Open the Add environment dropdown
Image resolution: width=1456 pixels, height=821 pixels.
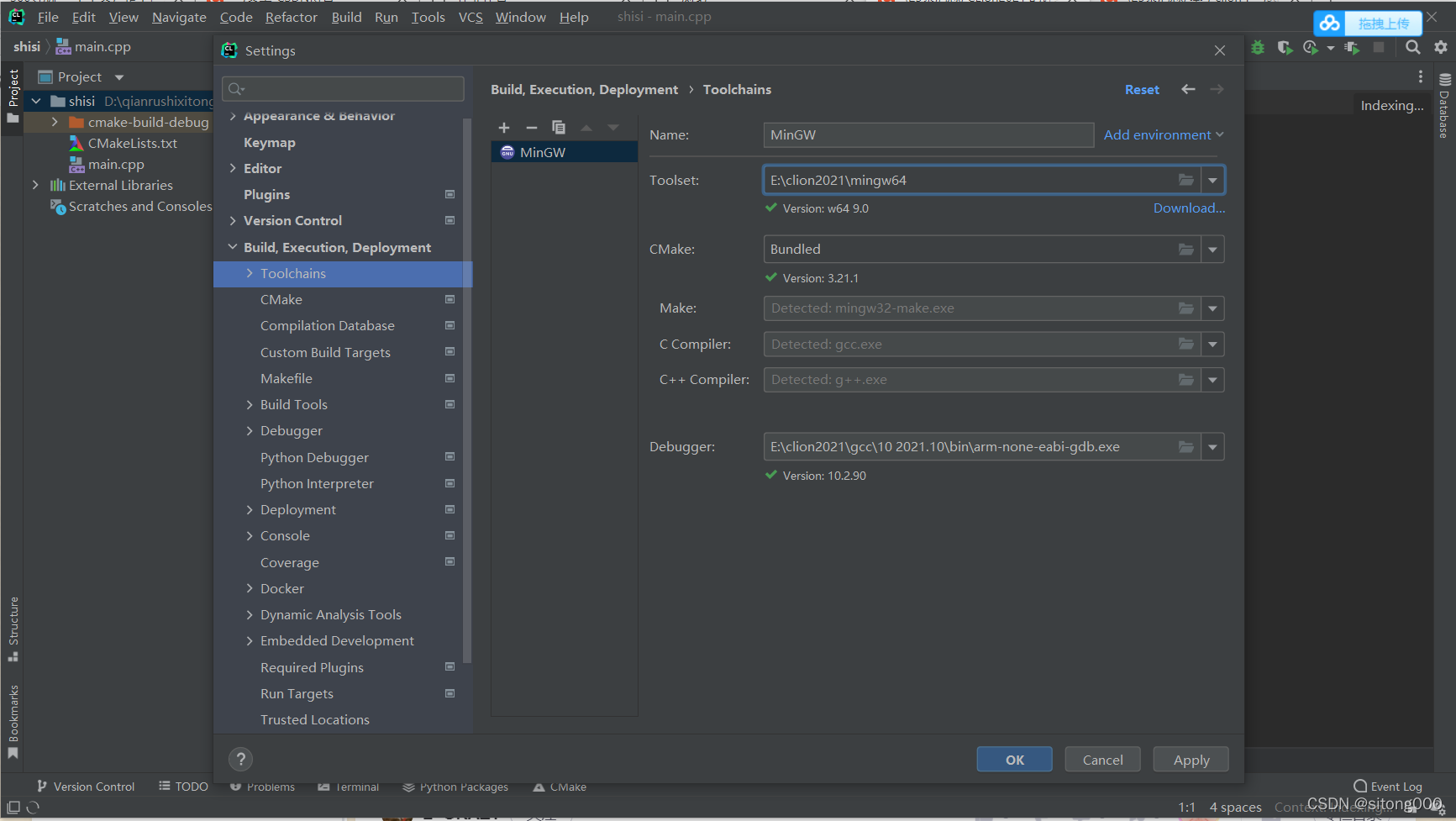point(1164,134)
